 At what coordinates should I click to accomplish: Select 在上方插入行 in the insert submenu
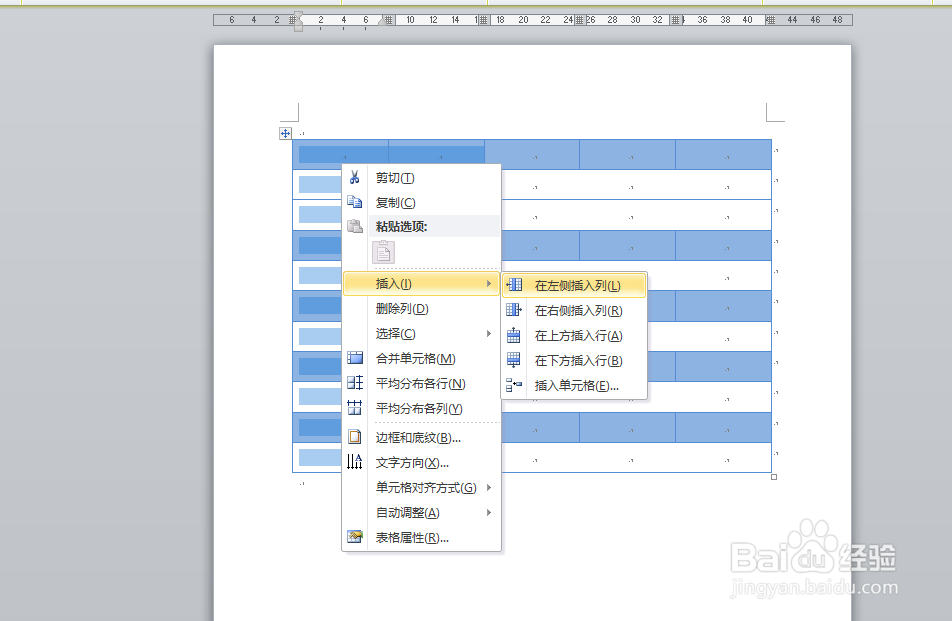[x=575, y=335]
